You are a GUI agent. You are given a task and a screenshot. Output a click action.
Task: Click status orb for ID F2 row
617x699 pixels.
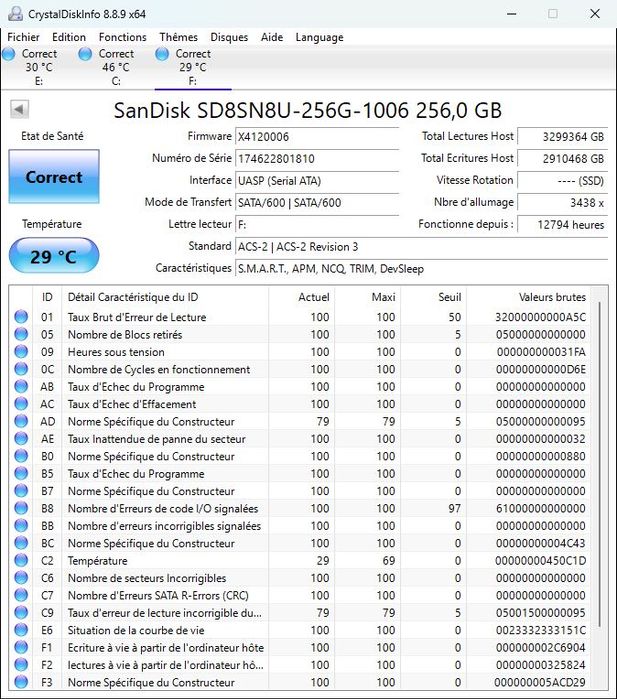(x=21, y=664)
